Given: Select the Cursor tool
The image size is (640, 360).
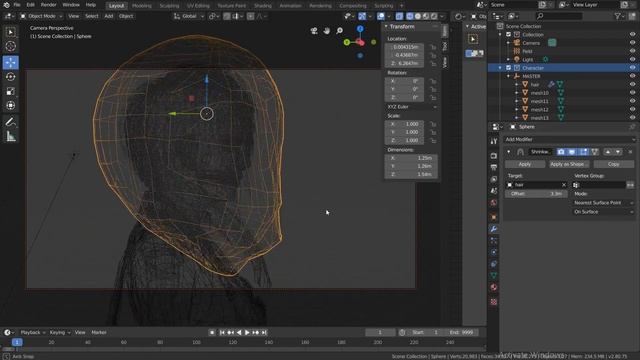Looking at the screenshot, I should 11,46.
